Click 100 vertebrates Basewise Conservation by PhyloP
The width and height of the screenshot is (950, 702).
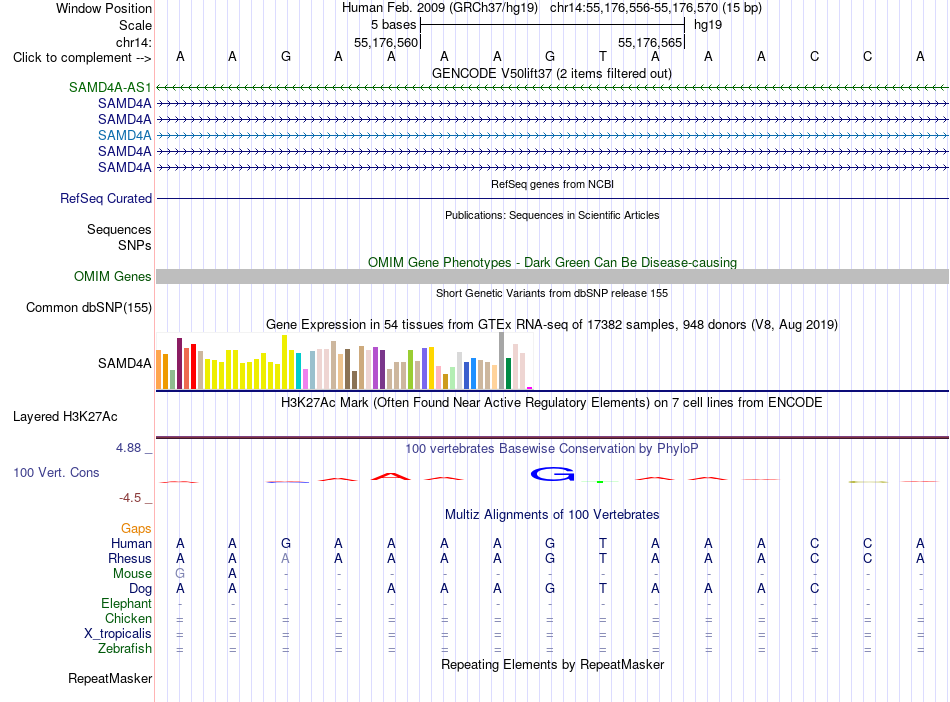pyautogui.click(x=551, y=449)
